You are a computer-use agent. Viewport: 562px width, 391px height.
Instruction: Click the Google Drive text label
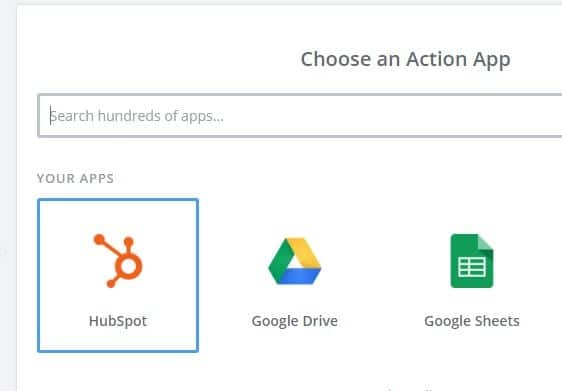[295, 321]
